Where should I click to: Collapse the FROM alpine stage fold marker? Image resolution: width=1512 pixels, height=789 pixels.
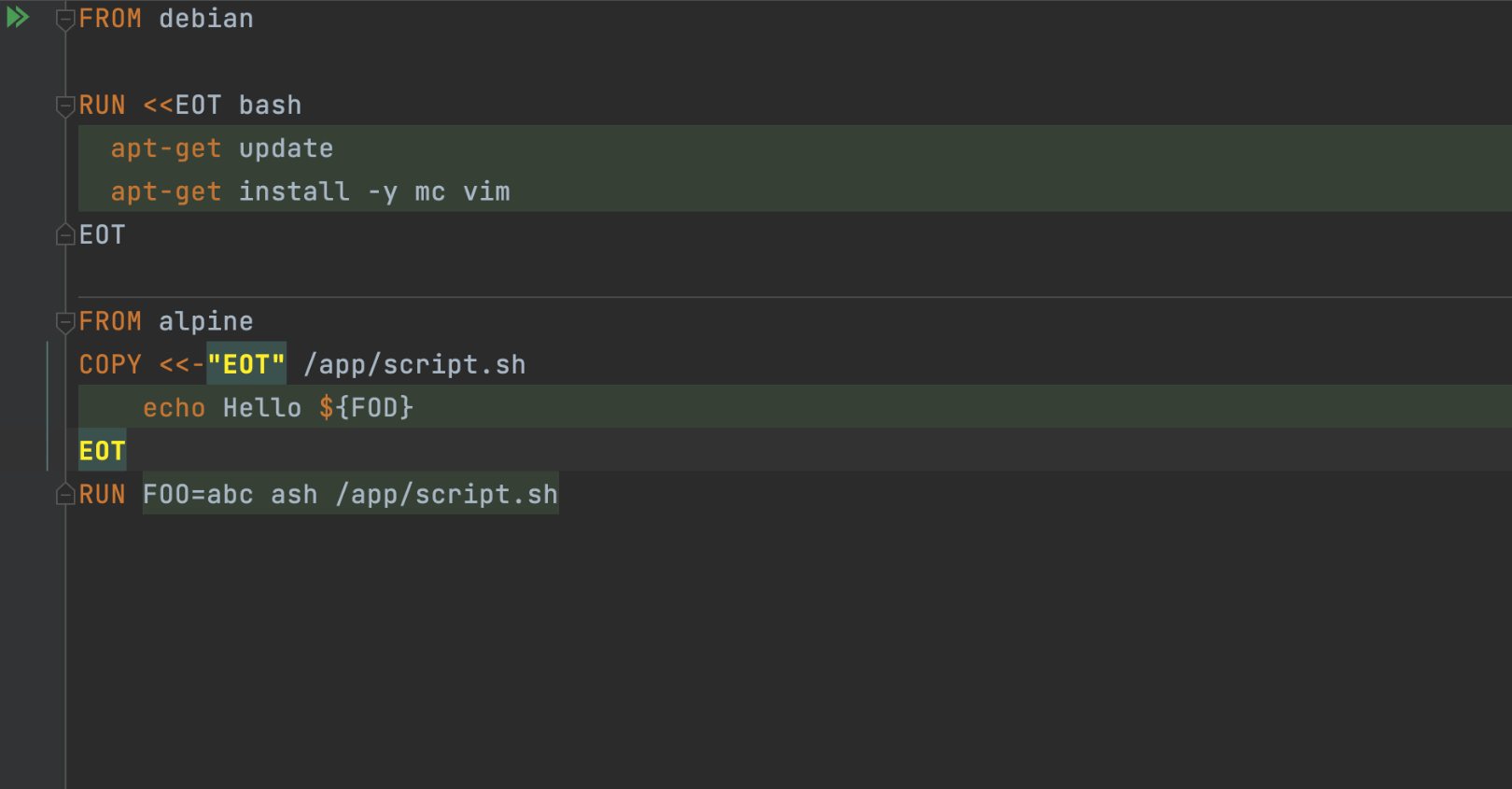coord(65,322)
